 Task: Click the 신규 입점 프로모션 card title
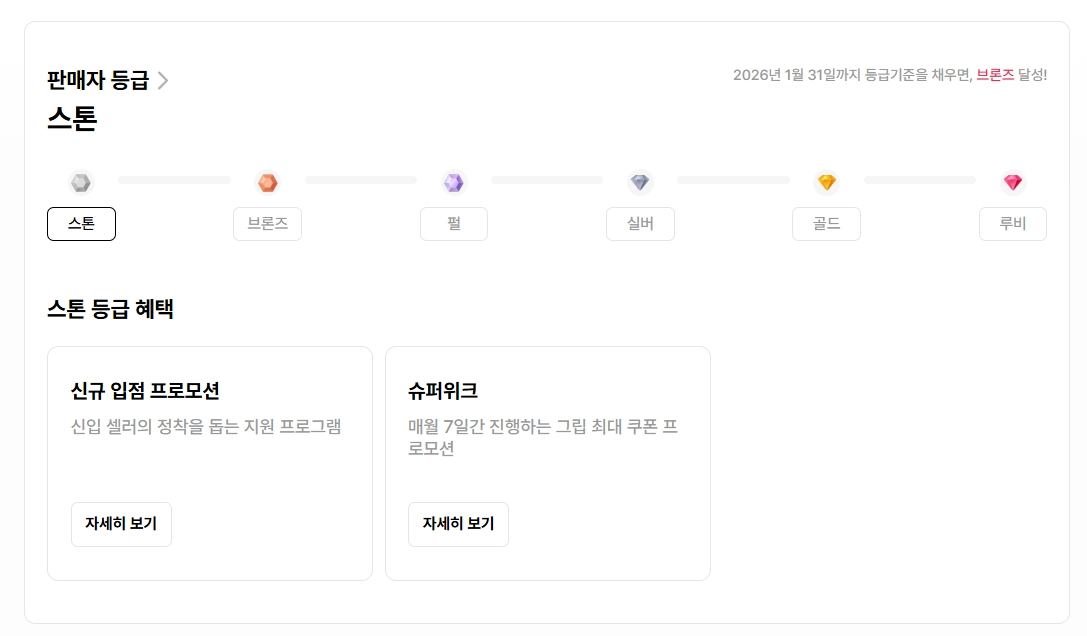[145, 390]
